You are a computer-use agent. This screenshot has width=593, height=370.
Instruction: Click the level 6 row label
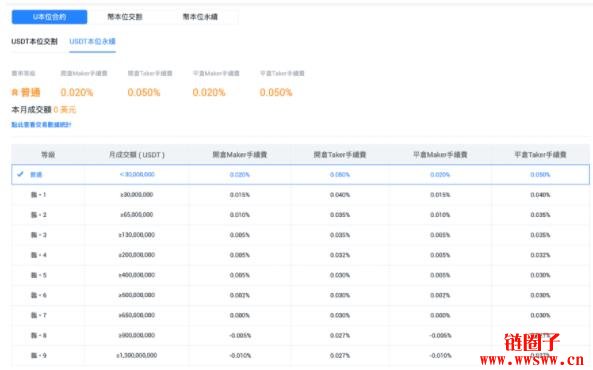(x=39, y=295)
